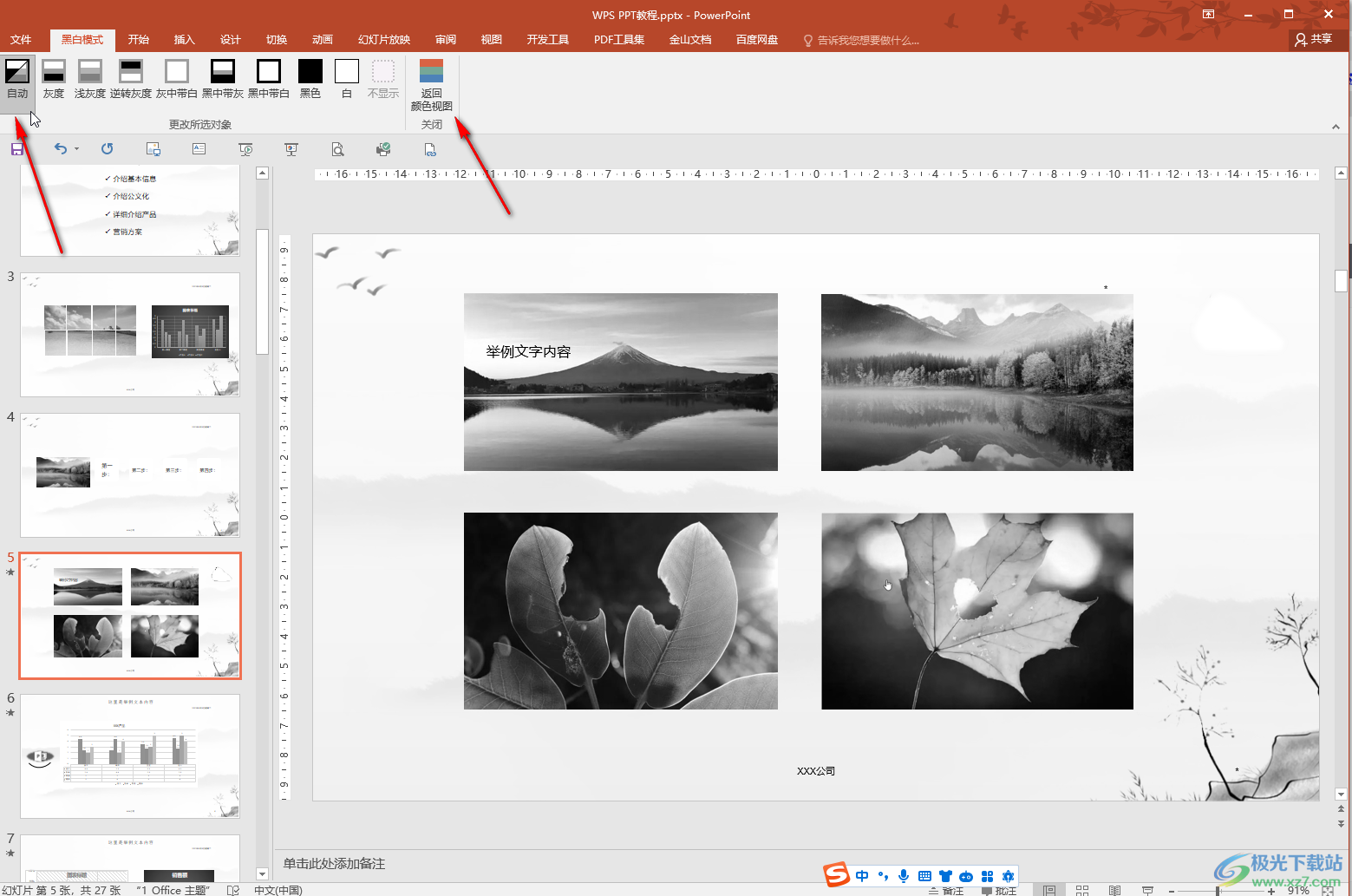Toggle Sogou punctuation mode
The height and width of the screenshot is (896, 1352).
(883, 876)
